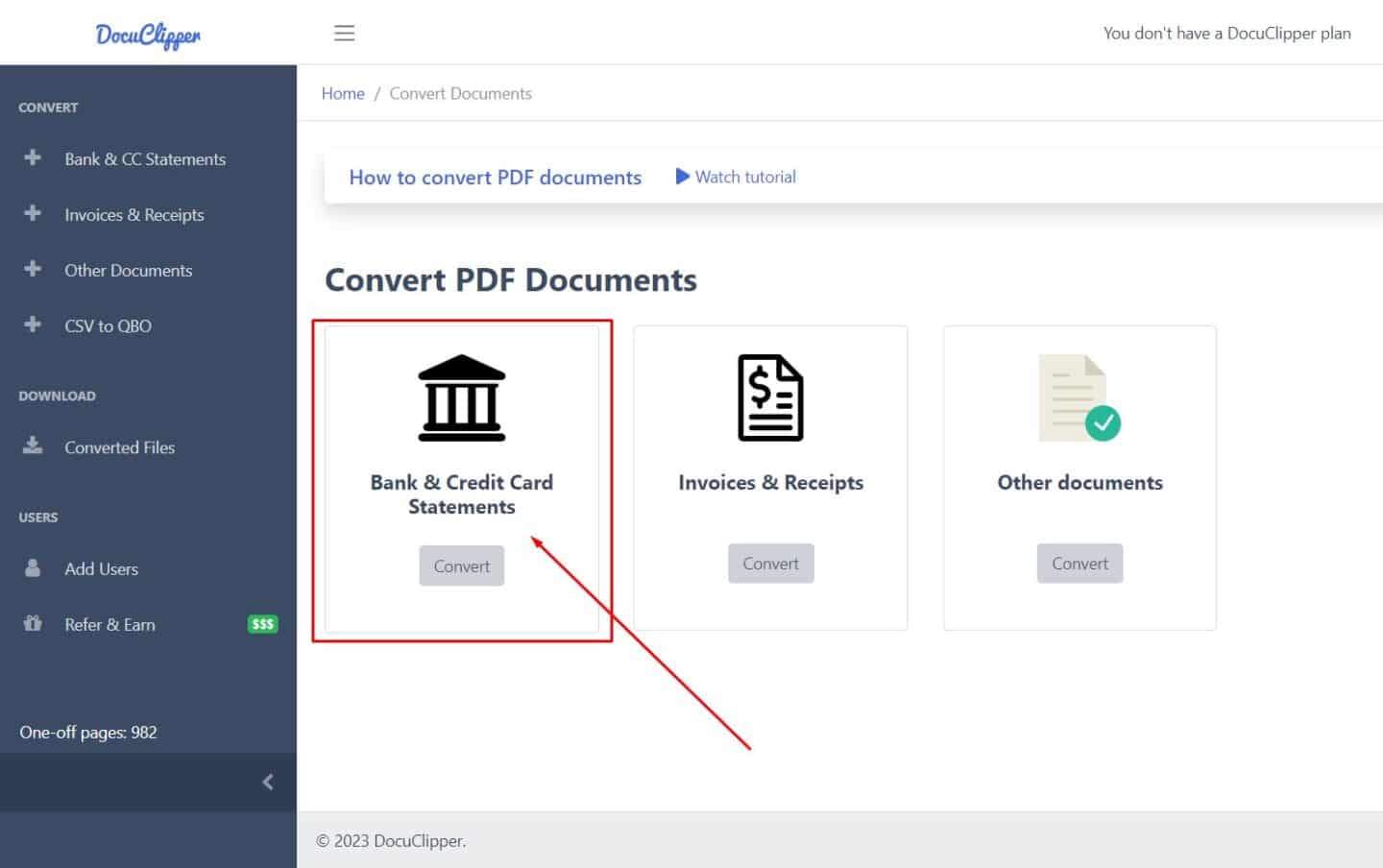1383x868 pixels.
Task: Click the dollar-sign invoice icon on Invoices & Receipts card
Action: point(770,397)
